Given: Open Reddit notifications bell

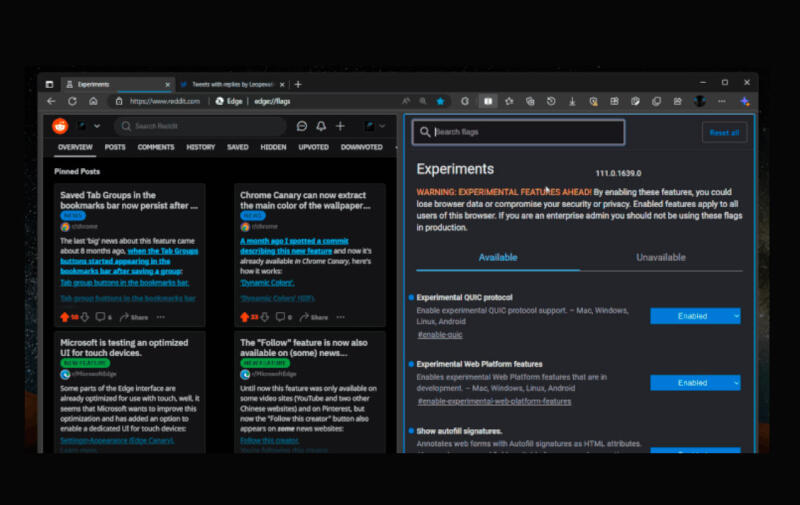Looking at the screenshot, I should pyautogui.click(x=321, y=125).
